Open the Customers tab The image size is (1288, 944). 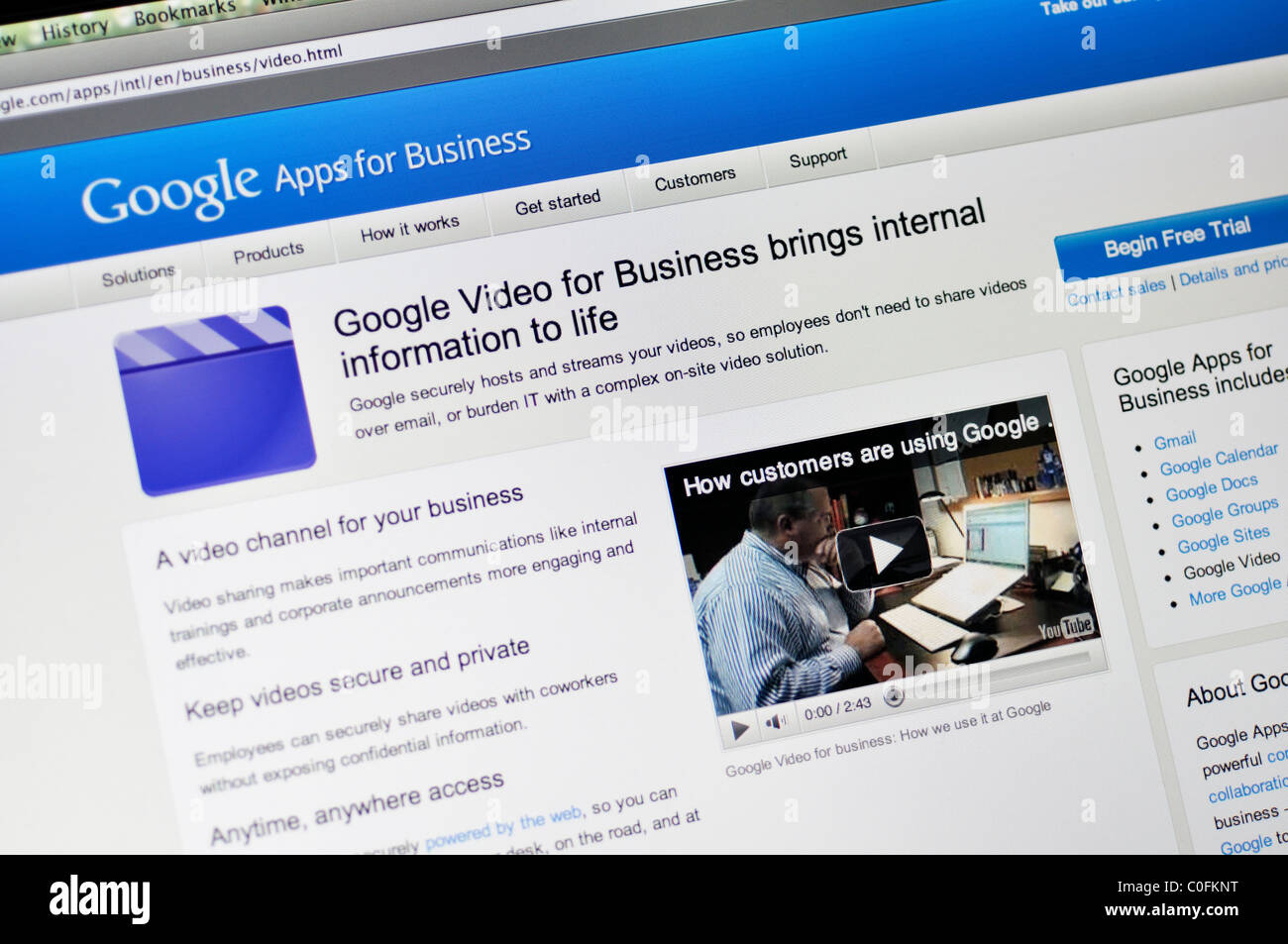click(695, 178)
